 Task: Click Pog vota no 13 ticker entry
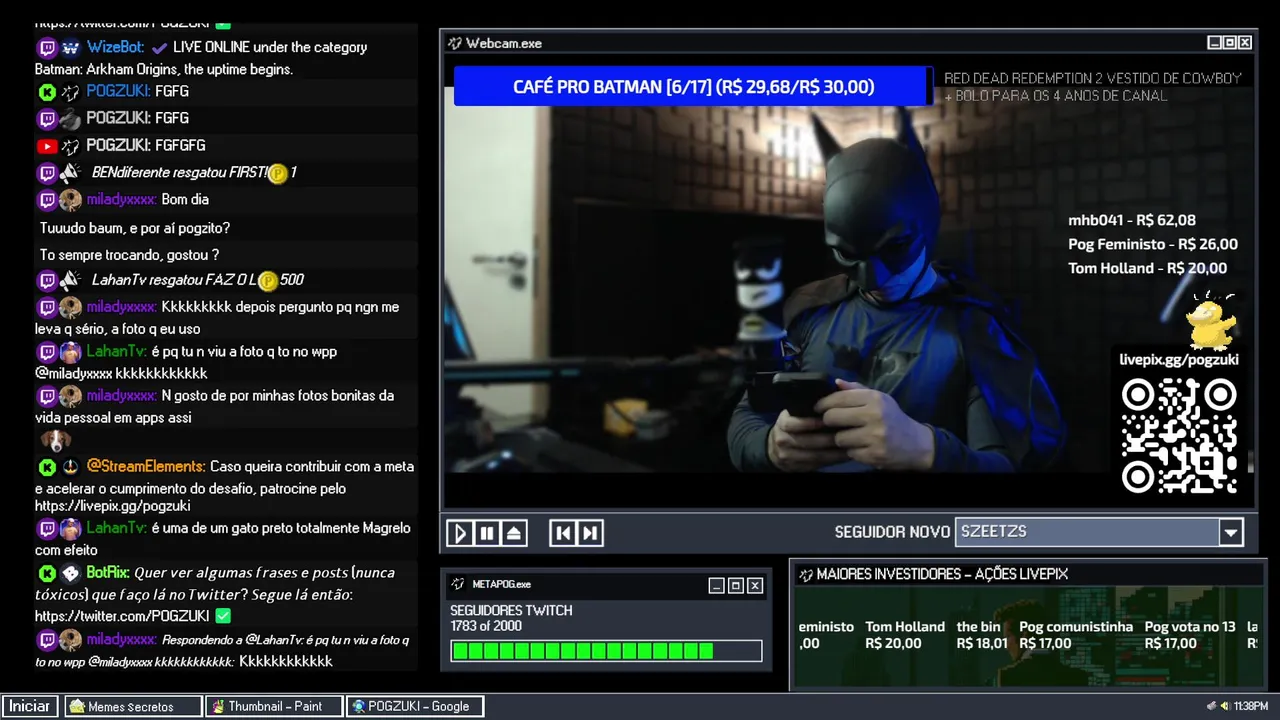point(1190,635)
